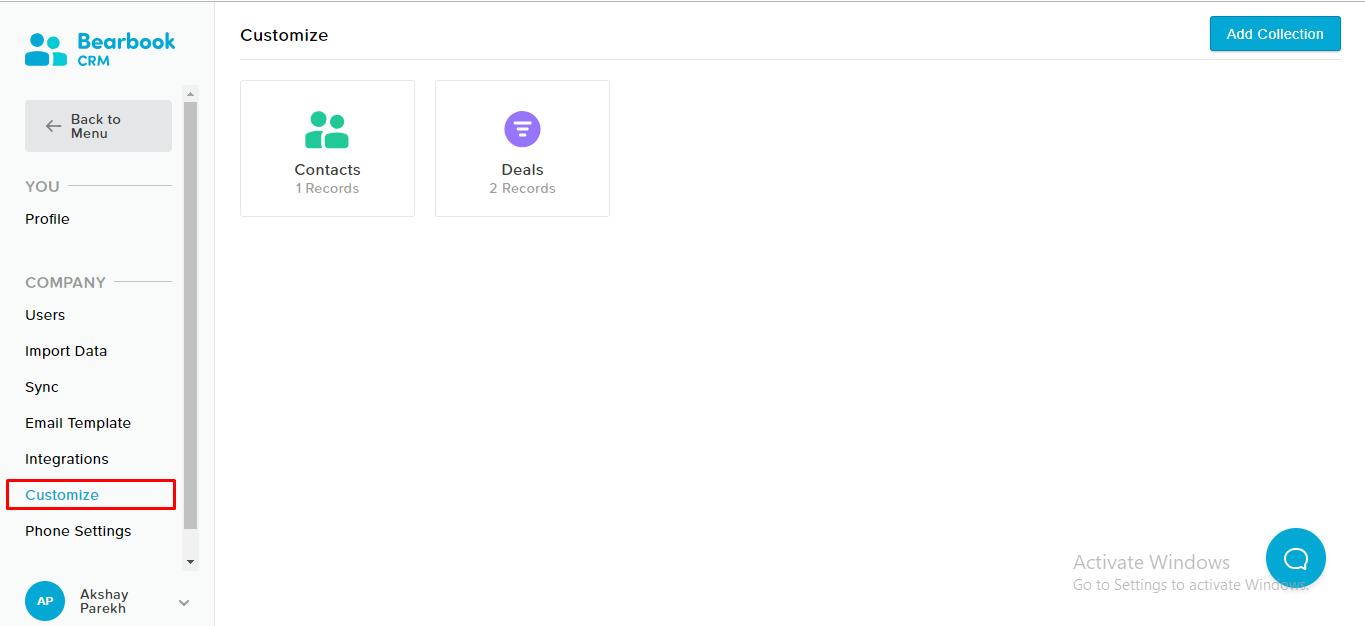1365x626 pixels.
Task: Open the Users page
Action: tap(45, 315)
